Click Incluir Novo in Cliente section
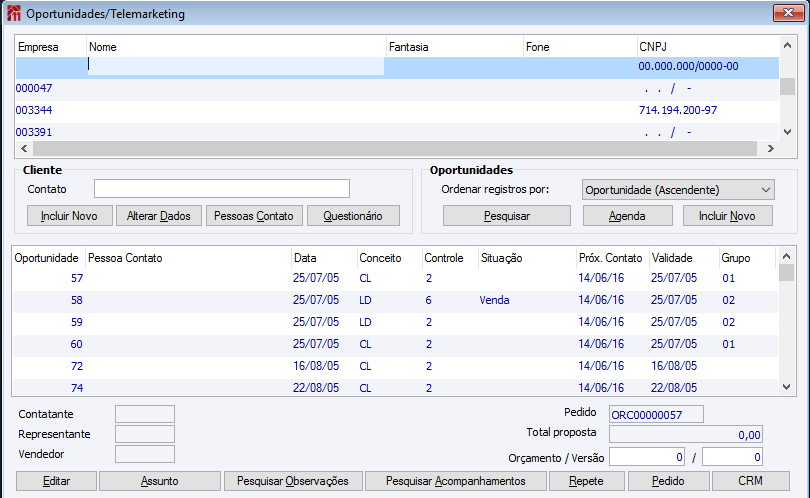 pos(69,215)
